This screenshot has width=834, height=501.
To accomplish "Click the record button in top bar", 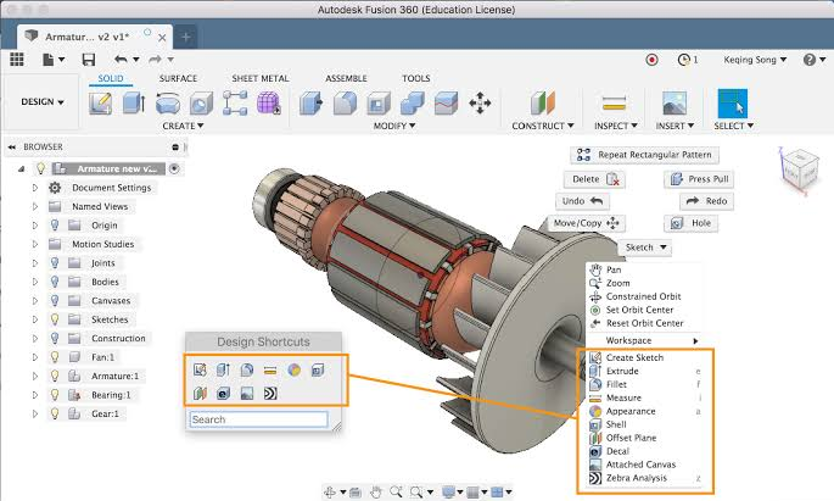I will pyautogui.click(x=652, y=60).
